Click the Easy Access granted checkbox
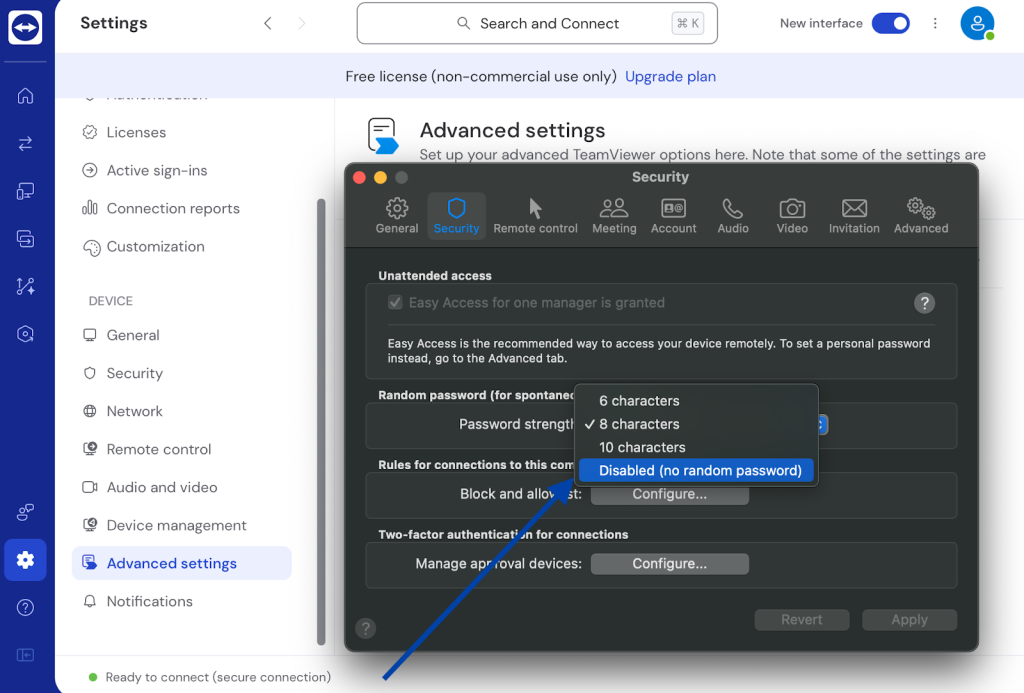Screen dimensions: 1024x693 point(394,303)
